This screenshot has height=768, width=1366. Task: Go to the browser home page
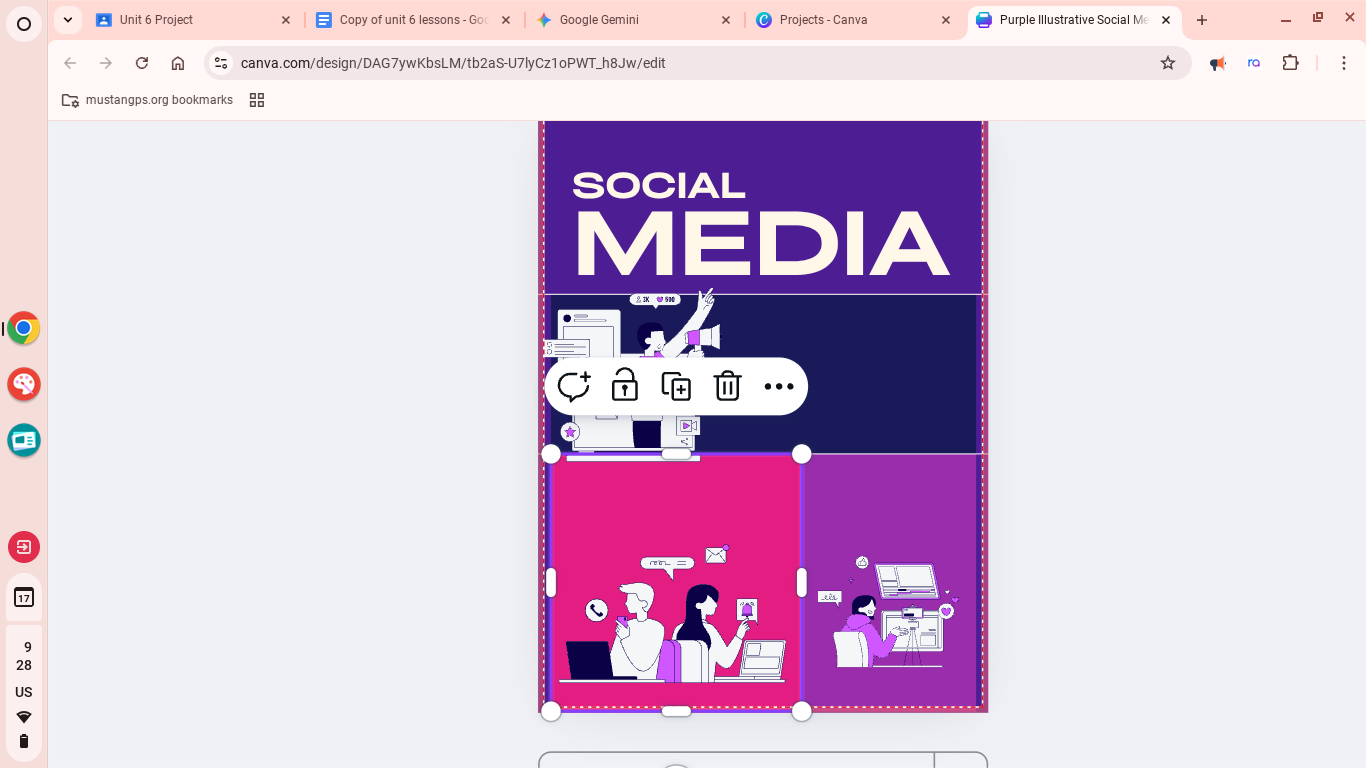[178, 63]
